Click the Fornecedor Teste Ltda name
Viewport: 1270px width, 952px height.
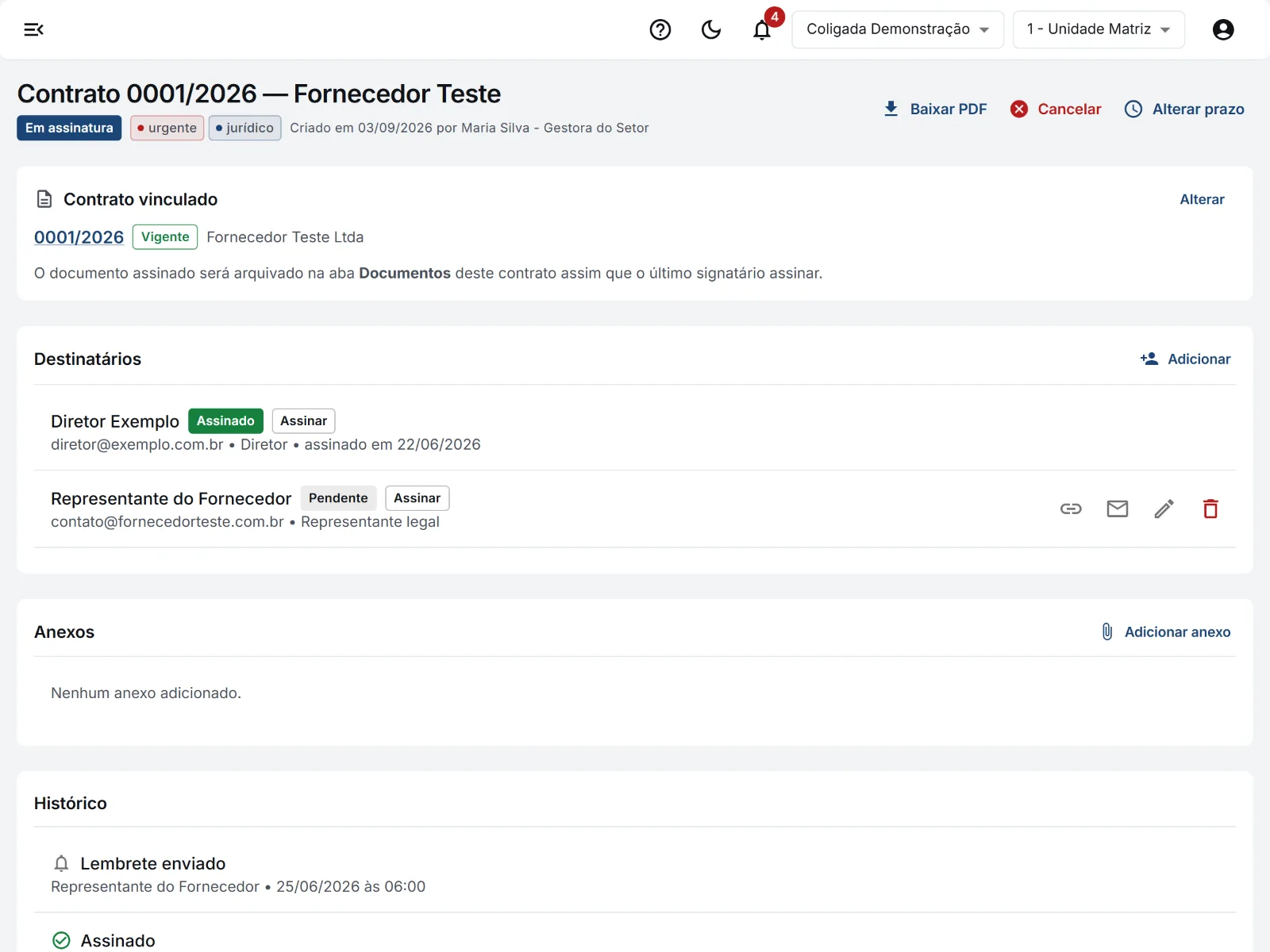[x=285, y=237]
